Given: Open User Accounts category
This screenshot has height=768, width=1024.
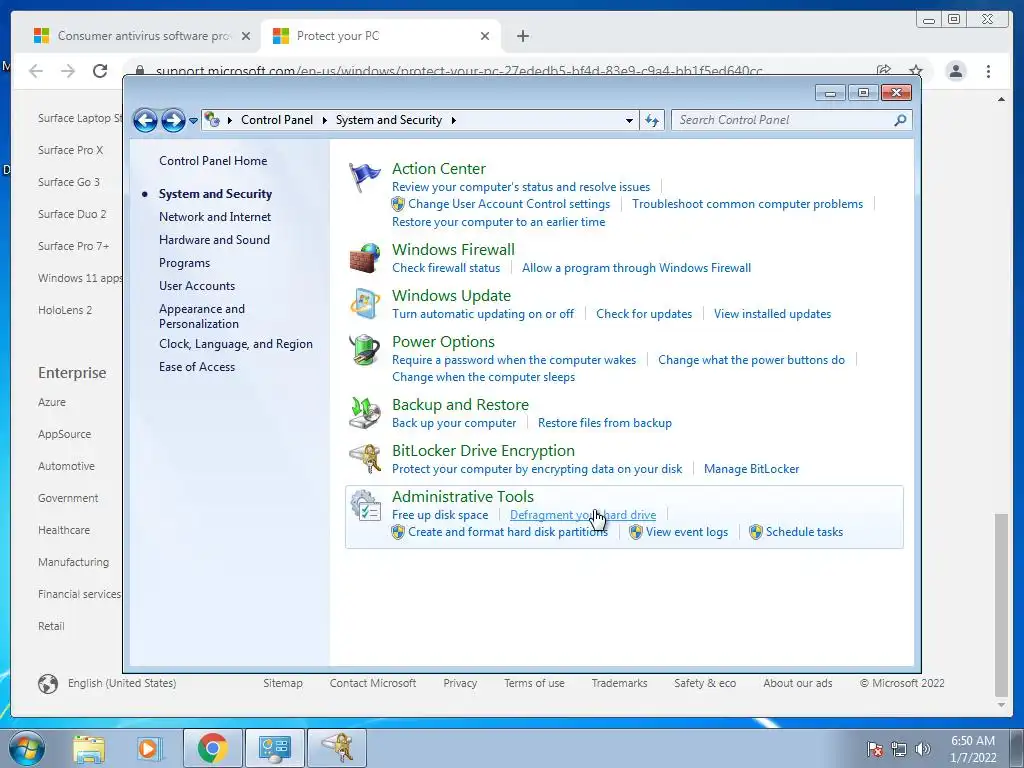Looking at the screenshot, I should (197, 286).
